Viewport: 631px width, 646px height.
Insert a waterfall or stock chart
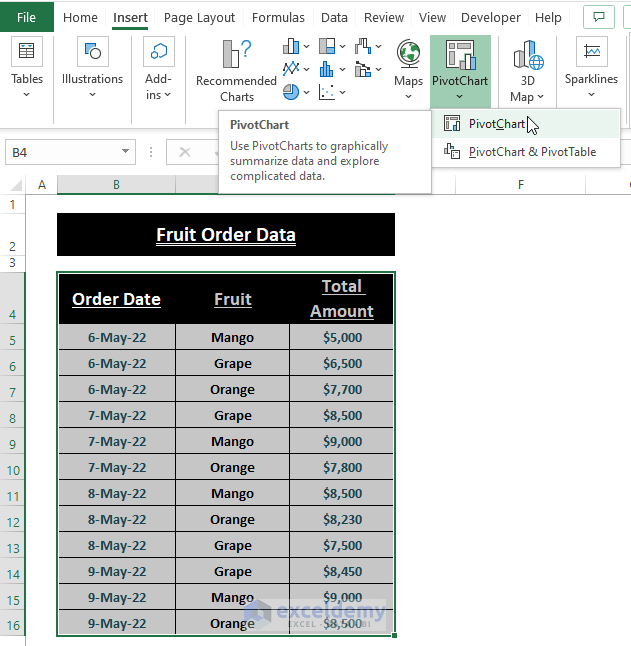(363, 46)
